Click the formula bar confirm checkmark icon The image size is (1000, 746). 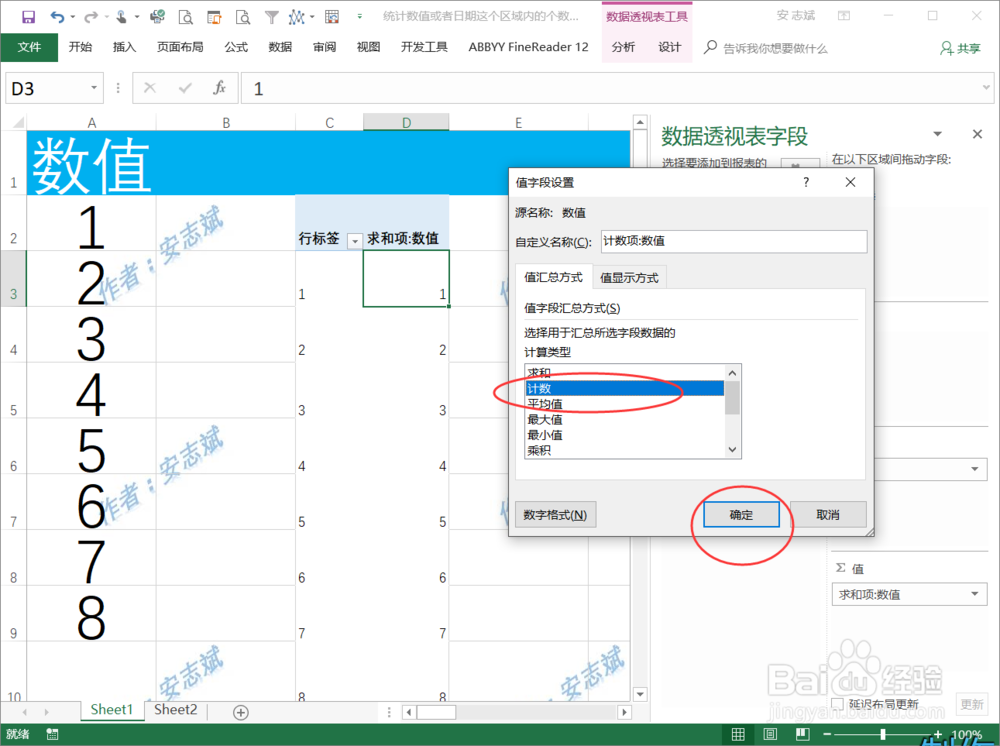pos(185,88)
